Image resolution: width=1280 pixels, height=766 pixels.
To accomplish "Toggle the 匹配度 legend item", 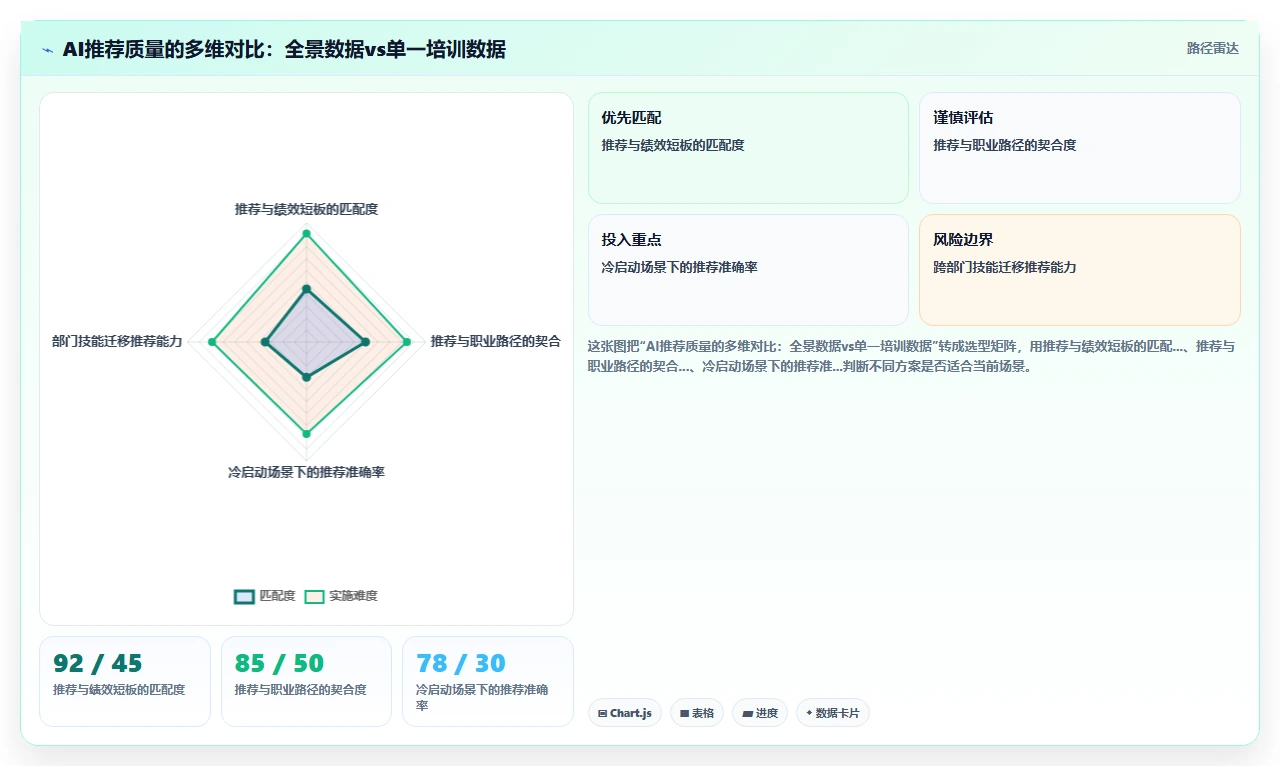I will 265,596.
